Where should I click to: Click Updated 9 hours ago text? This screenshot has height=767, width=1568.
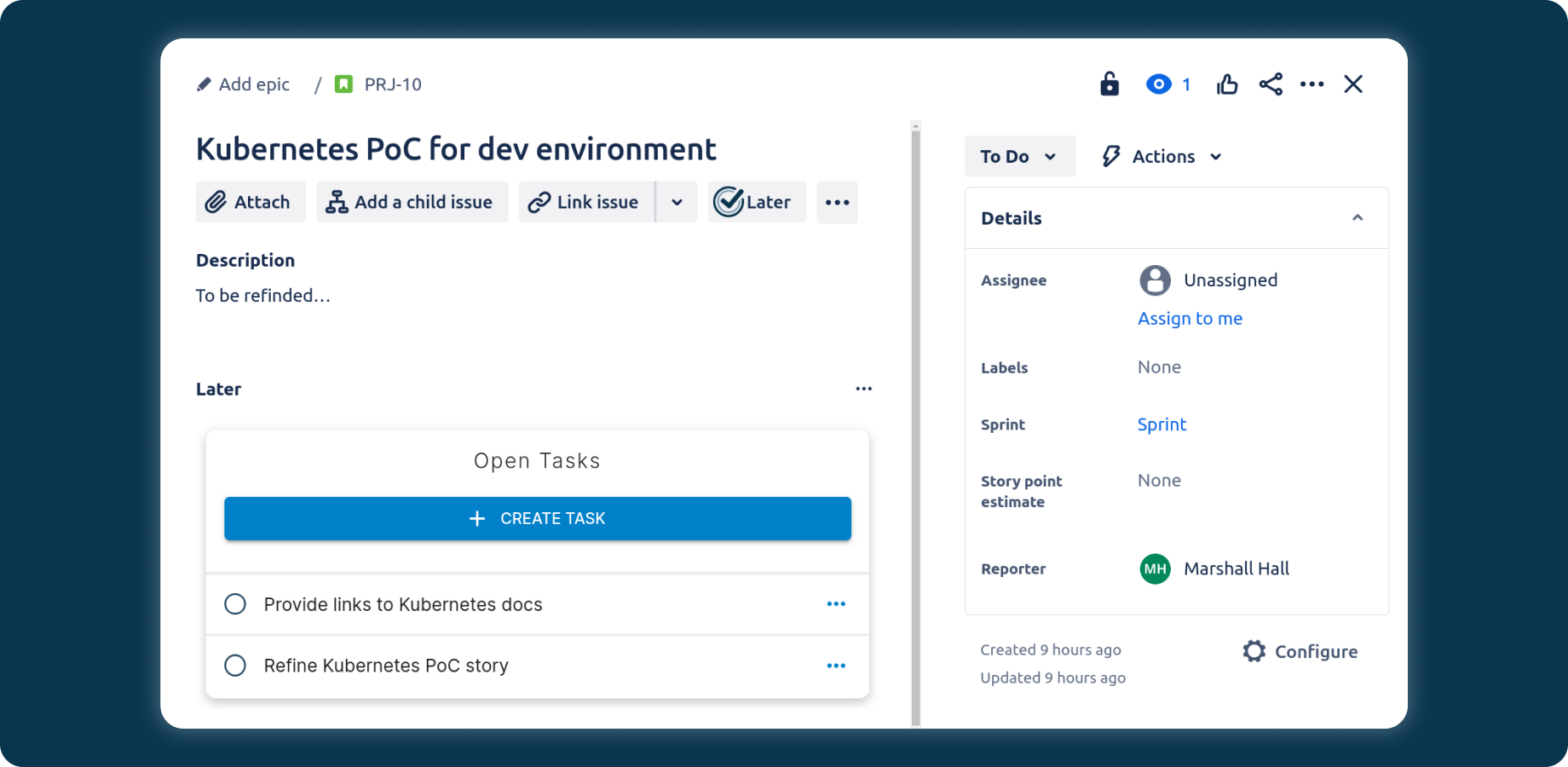click(x=1053, y=678)
